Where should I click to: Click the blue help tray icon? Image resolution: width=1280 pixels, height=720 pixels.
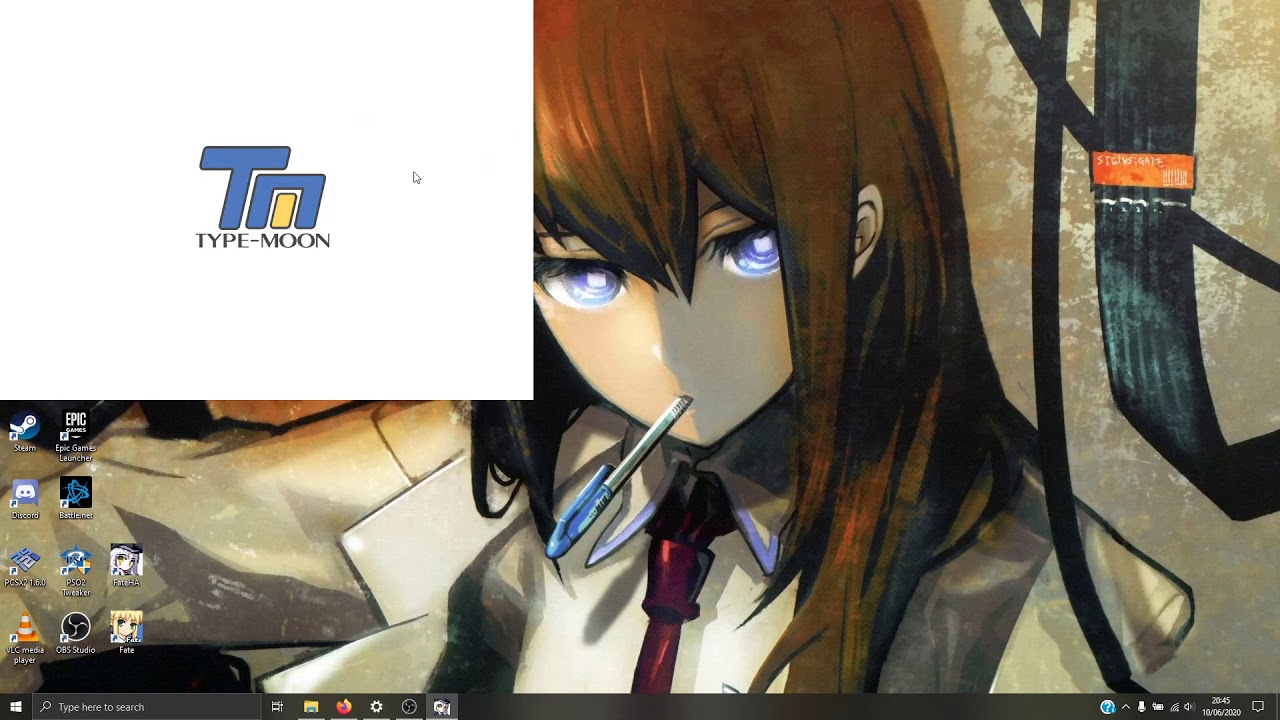click(x=1107, y=707)
